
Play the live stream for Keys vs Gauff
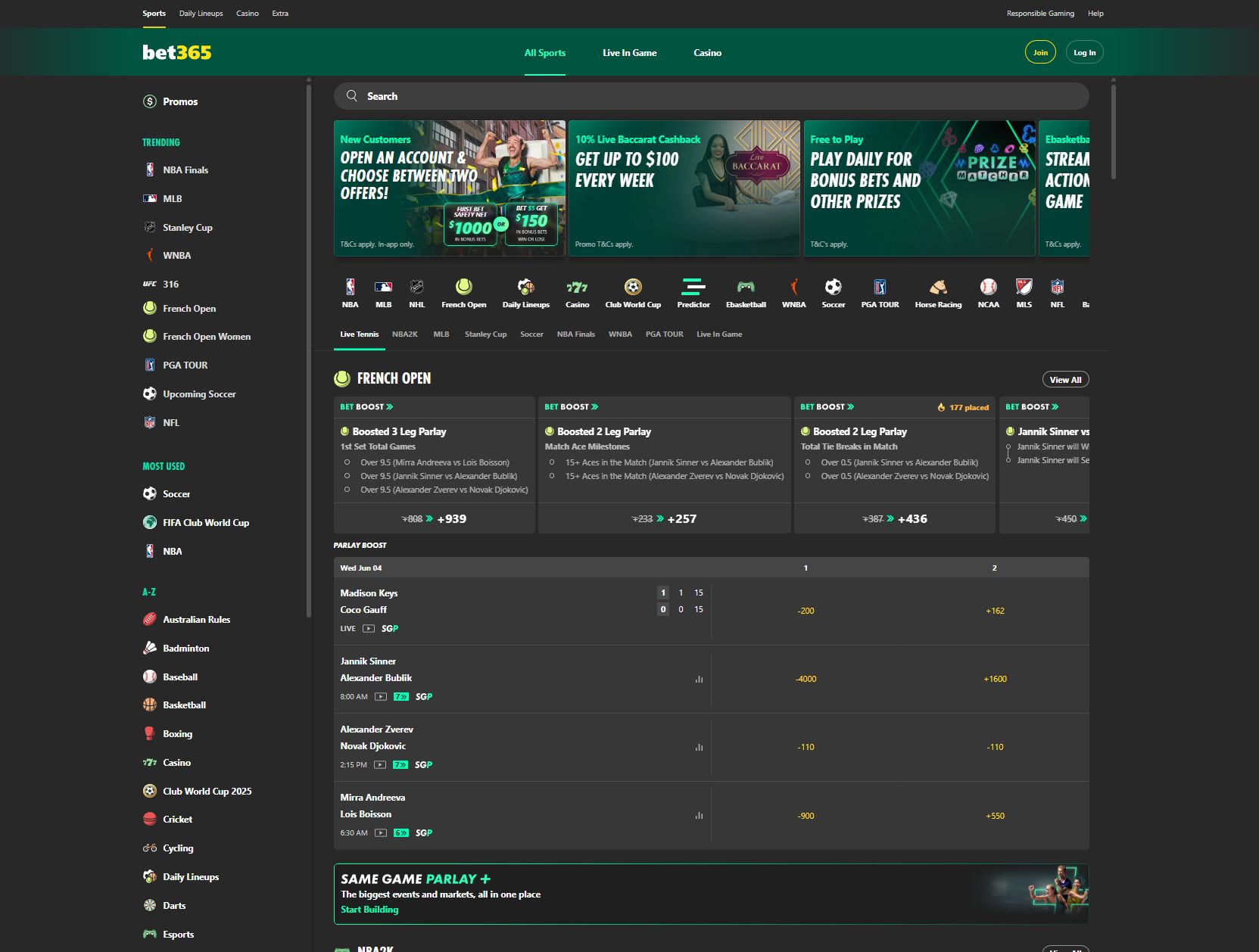coord(368,628)
